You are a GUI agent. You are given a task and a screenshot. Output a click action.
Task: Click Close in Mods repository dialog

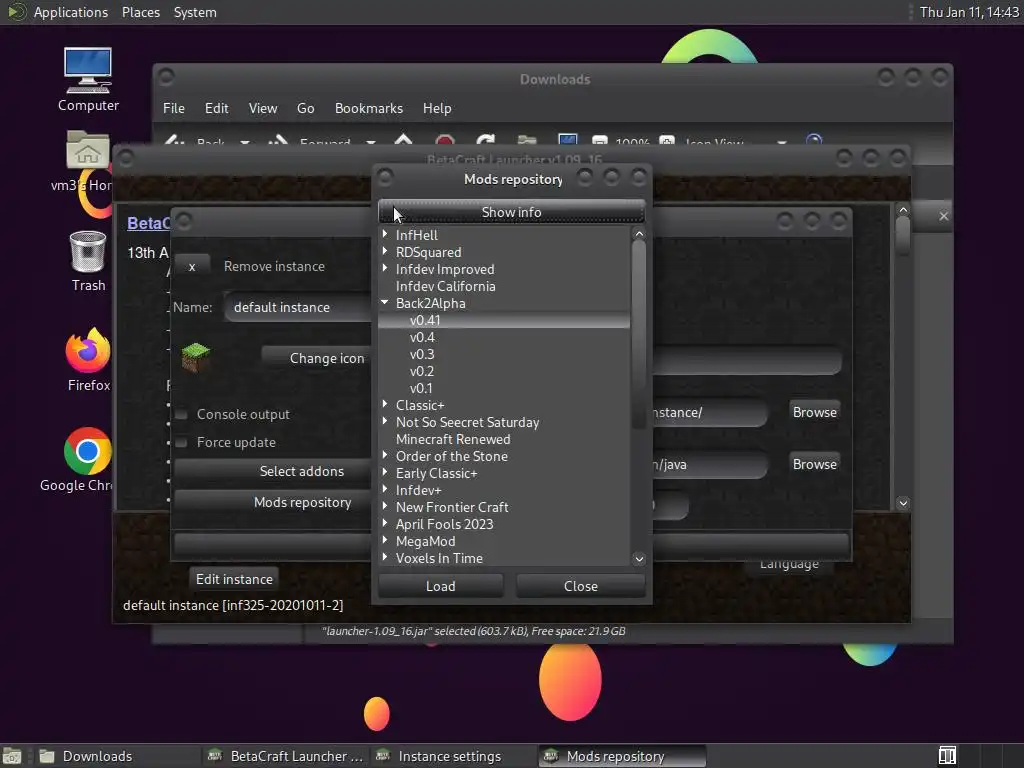point(581,586)
